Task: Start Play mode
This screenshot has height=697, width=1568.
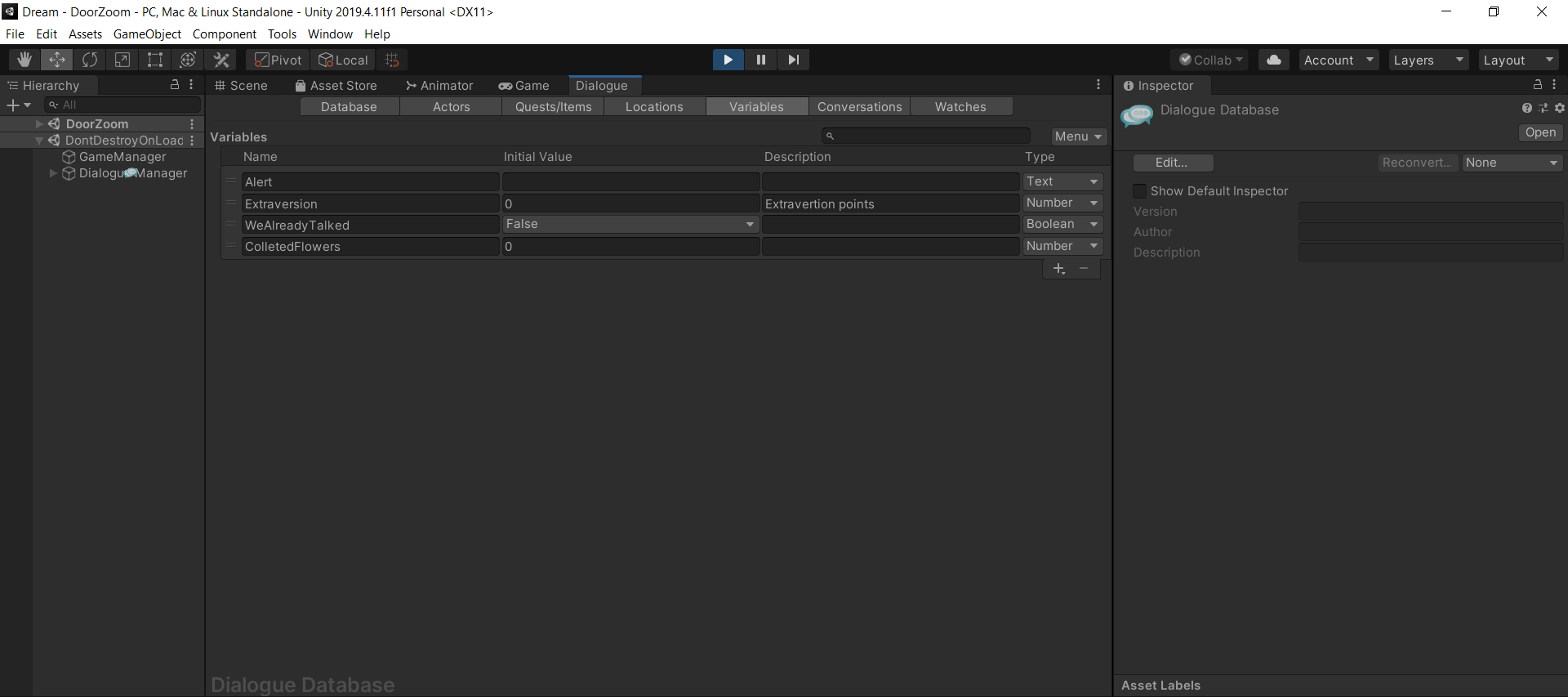Action: 728,60
